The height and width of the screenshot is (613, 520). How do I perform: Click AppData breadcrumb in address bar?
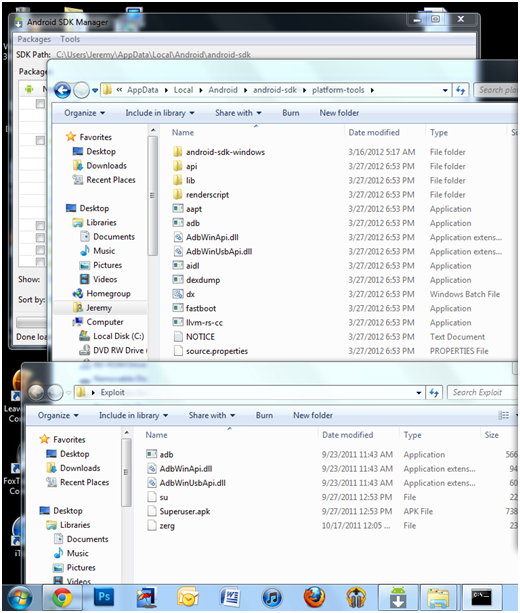(142, 90)
